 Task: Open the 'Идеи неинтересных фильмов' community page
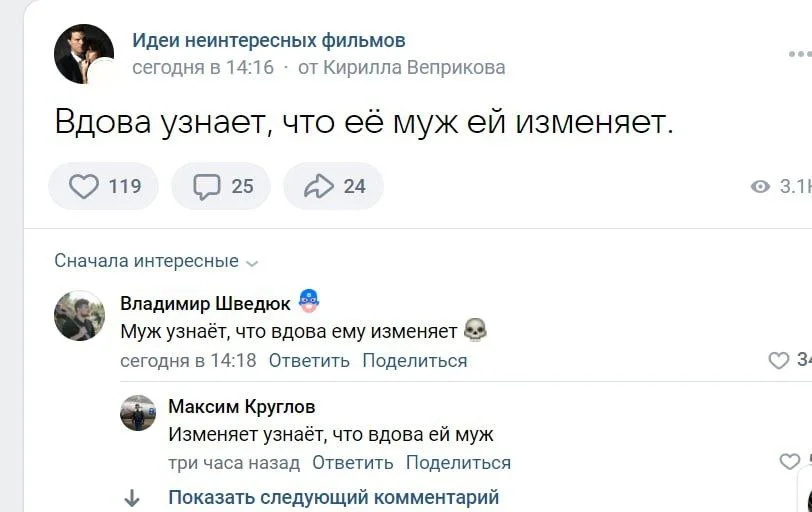point(269,41)
